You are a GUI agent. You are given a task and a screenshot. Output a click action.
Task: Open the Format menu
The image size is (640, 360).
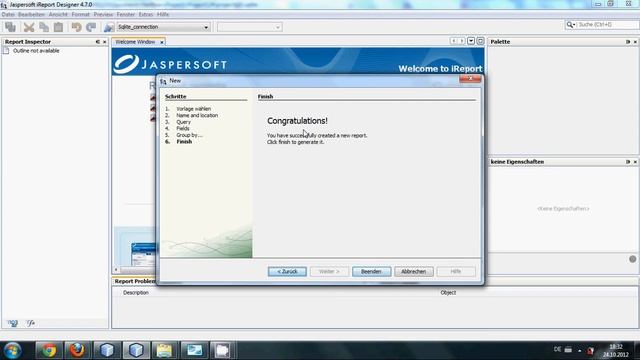(80, 14)
